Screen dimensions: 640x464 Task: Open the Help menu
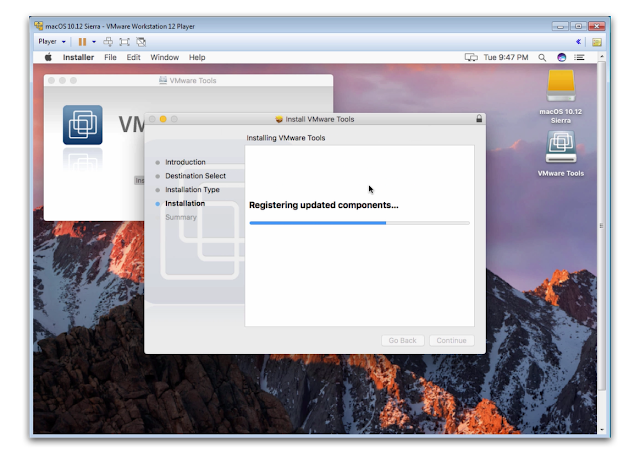tap(197, 57)
